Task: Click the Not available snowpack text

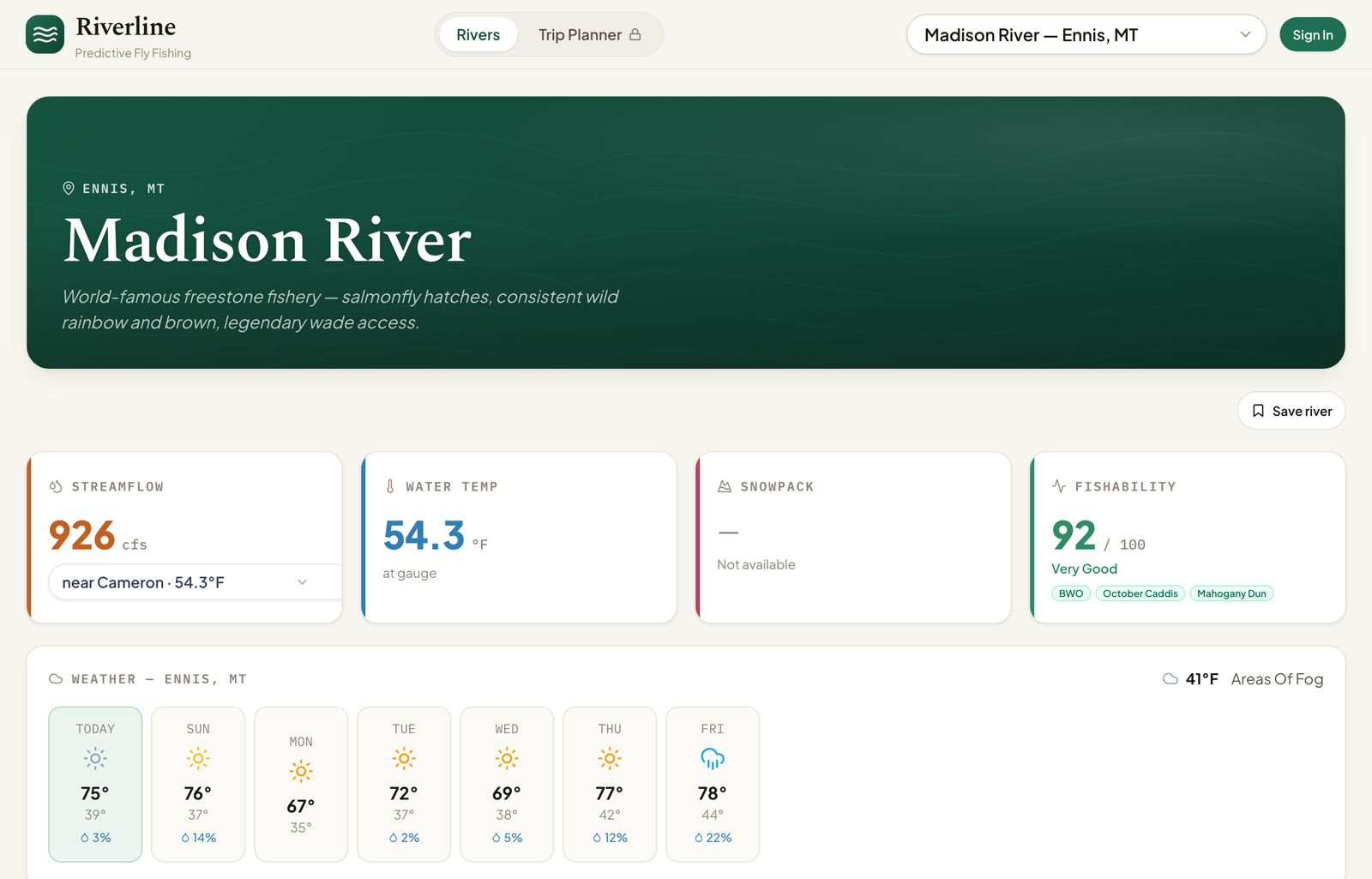Action: (x=756, y=564)
